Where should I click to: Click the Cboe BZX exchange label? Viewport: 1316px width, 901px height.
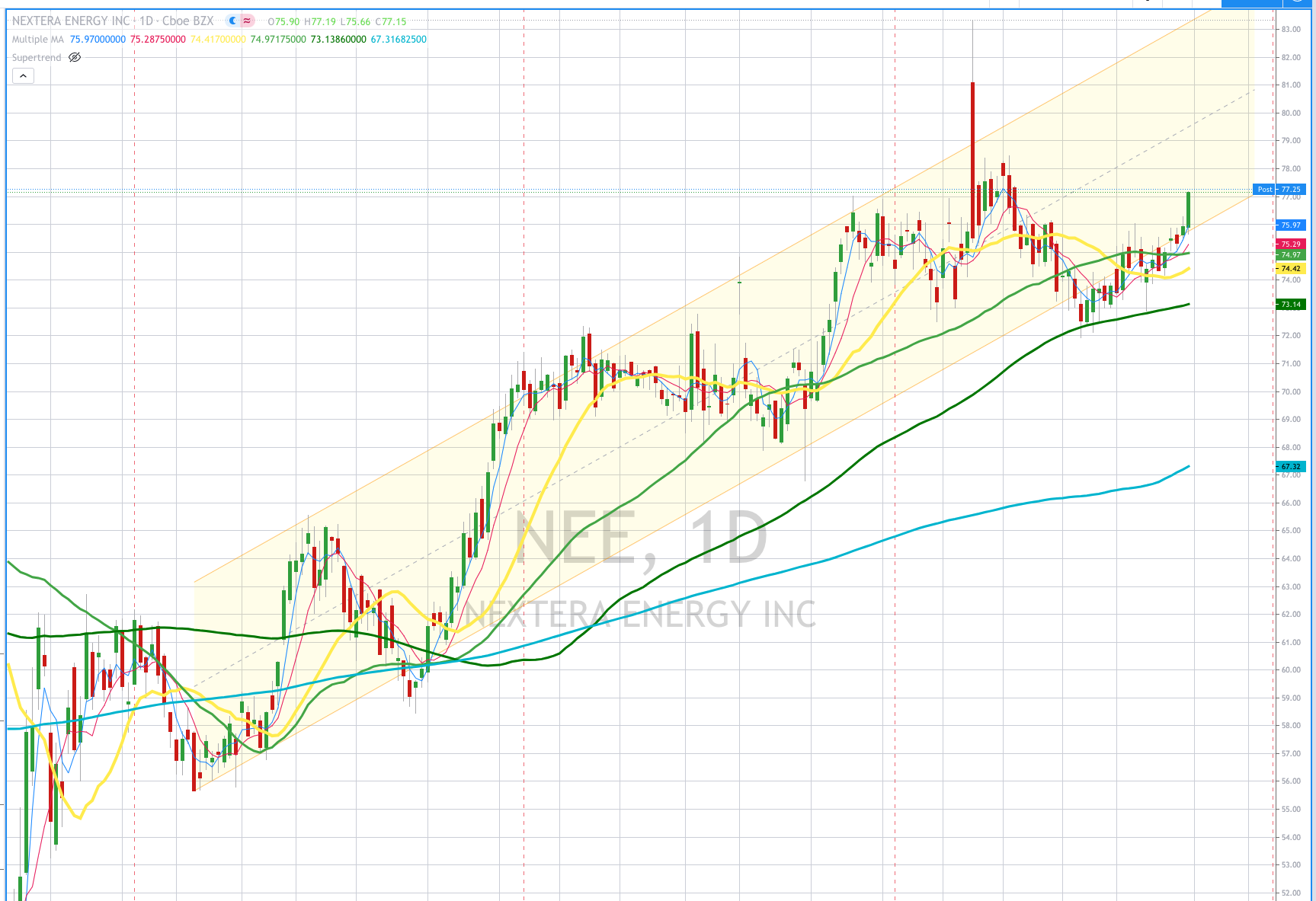[x=187, y=21]
